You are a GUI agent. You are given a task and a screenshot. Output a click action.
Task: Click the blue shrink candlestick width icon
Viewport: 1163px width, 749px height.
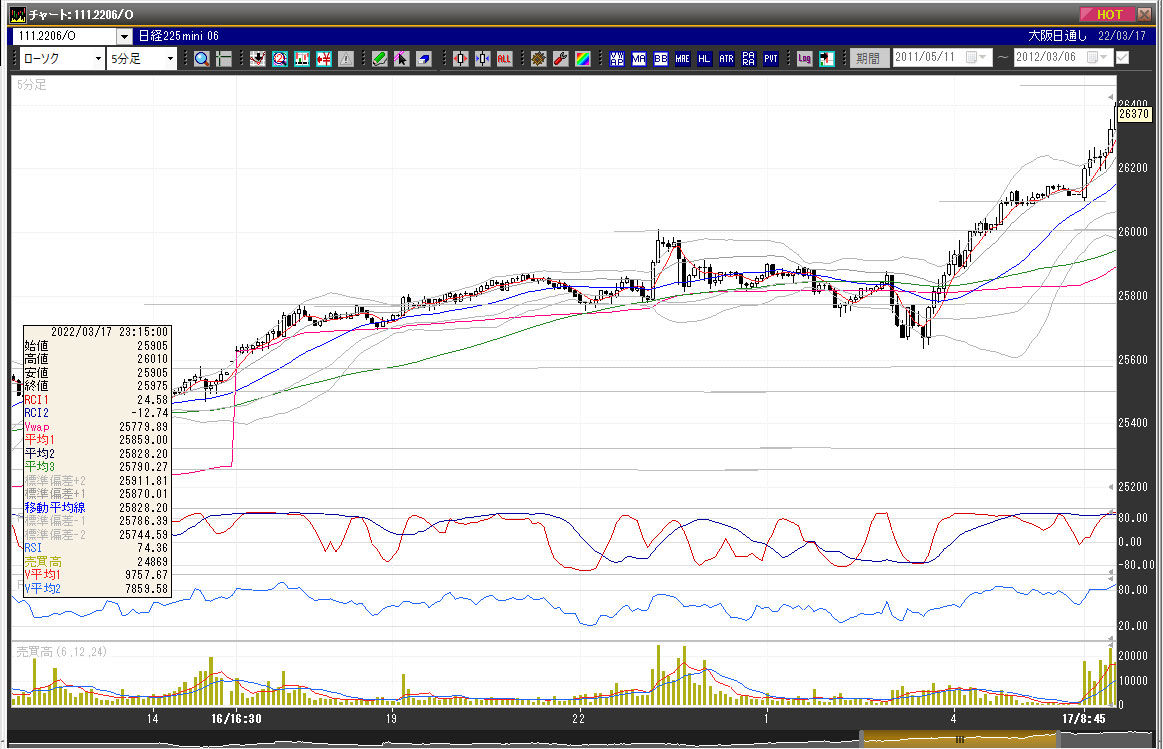click(483, 59)
